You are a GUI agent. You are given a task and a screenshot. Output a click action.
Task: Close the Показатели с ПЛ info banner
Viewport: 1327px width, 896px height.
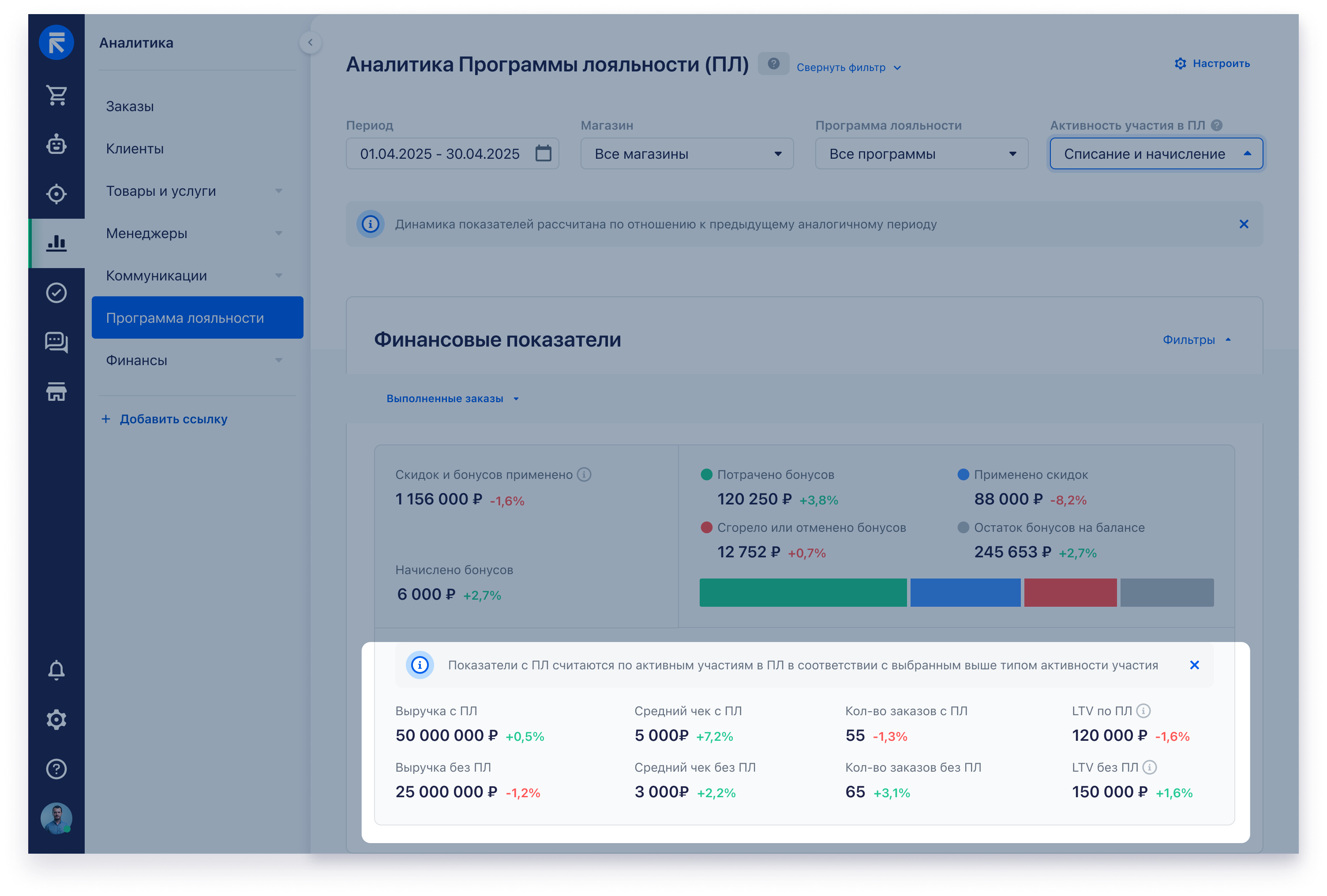1194,665
